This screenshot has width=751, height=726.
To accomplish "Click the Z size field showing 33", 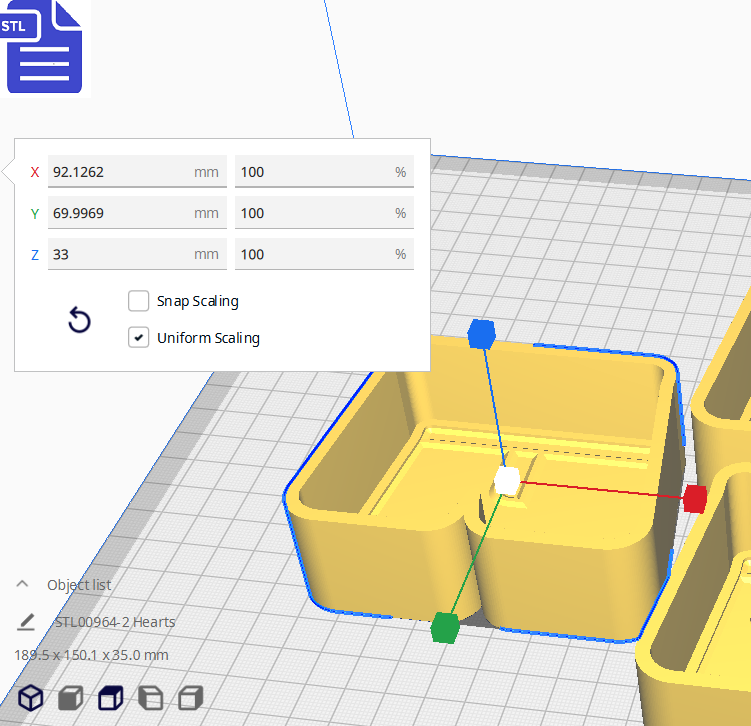I will (x=120, y=254).
